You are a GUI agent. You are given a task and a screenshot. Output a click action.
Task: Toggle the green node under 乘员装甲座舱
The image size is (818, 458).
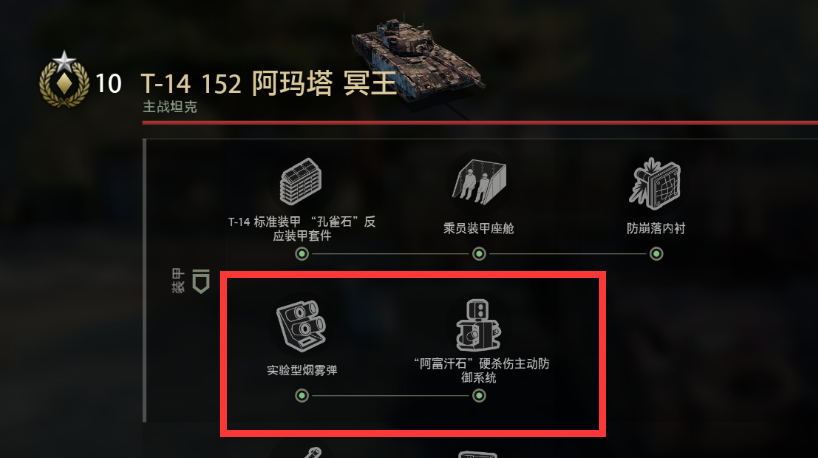479,254
